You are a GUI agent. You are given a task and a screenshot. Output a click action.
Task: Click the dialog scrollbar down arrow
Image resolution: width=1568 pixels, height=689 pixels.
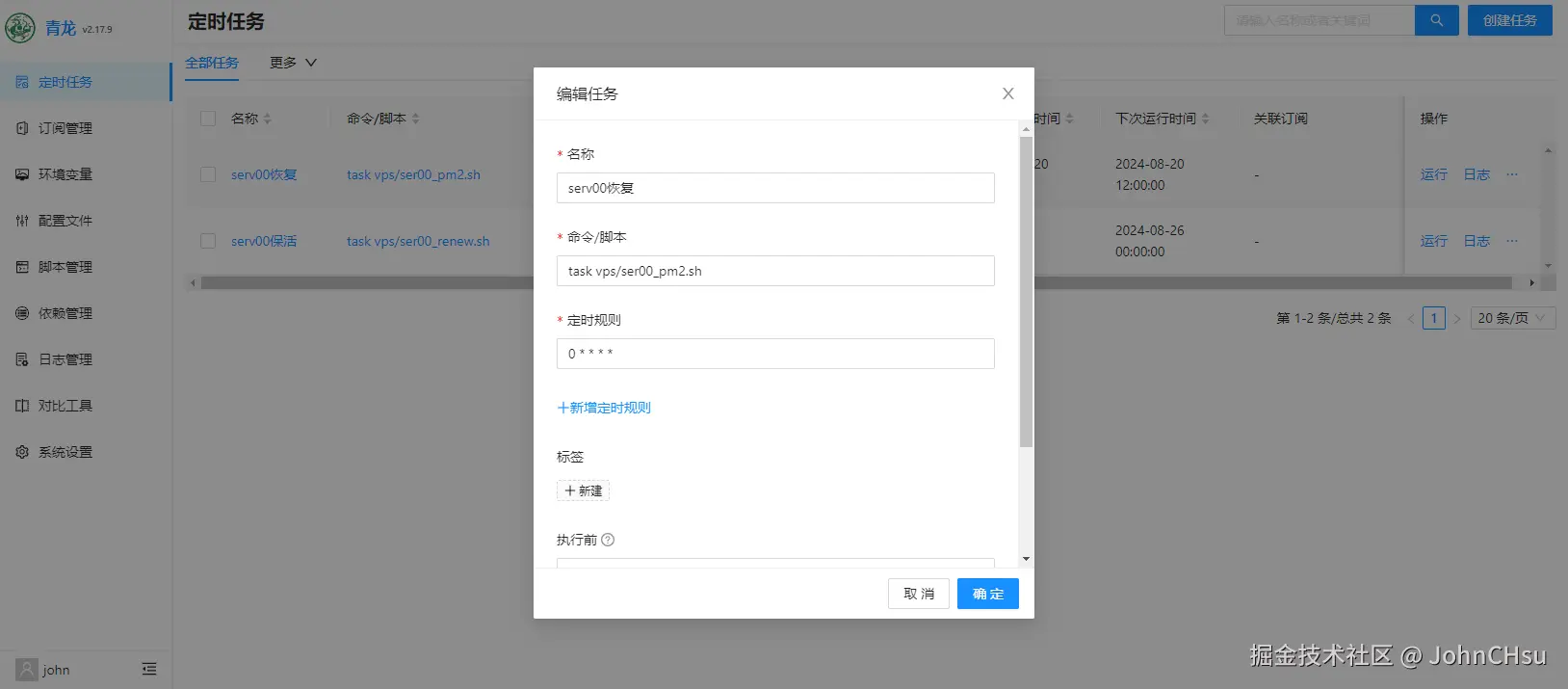click(x=1026, y=559)
